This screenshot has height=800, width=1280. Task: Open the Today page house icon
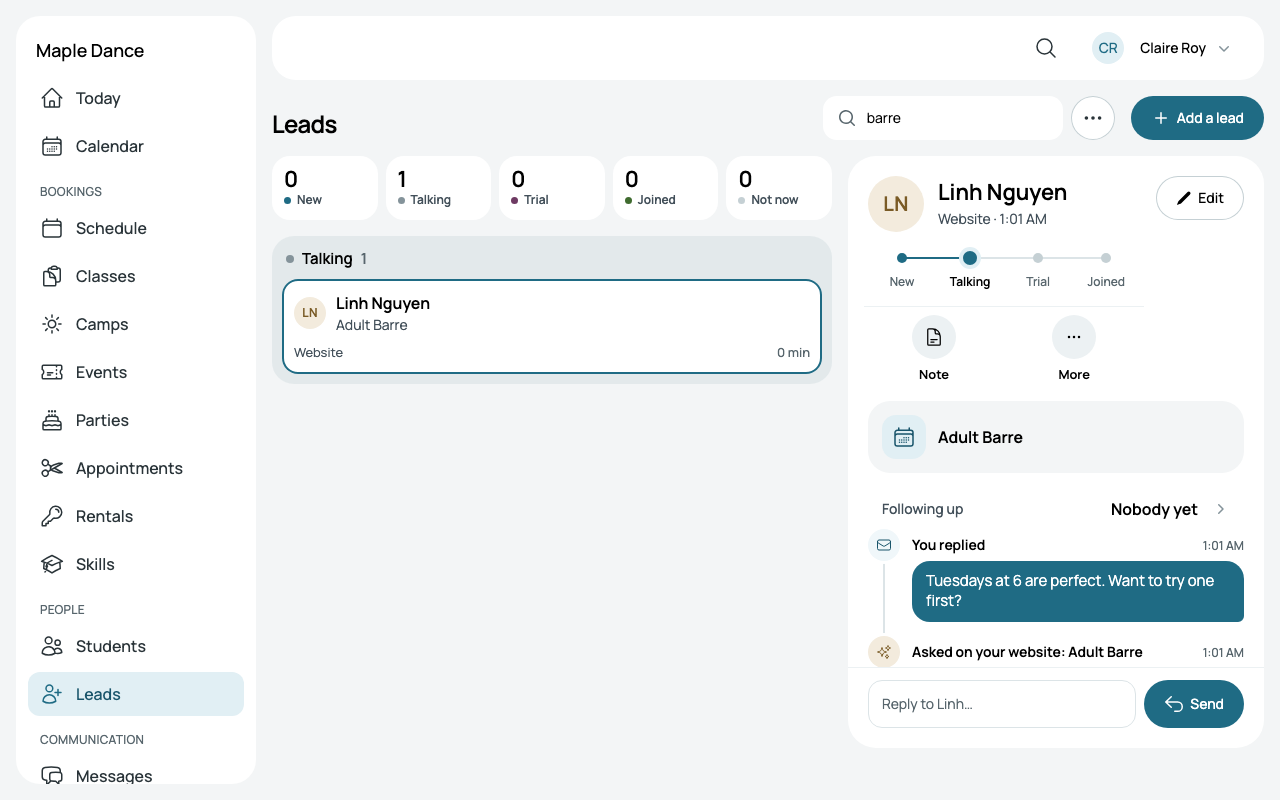pos(52,98)
